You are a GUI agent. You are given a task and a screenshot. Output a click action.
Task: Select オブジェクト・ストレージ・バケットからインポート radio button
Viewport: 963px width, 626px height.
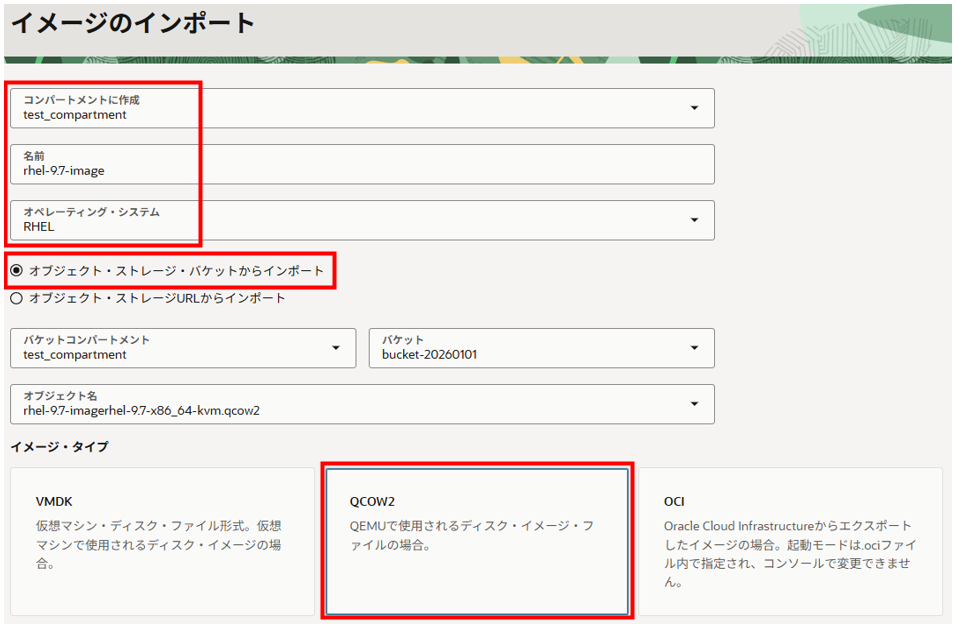pyautogui.click(x=17, y=271)
